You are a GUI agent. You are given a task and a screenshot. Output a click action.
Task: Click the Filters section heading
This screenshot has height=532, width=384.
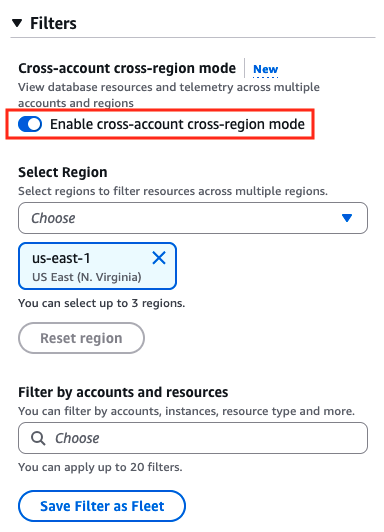(53, 23)
